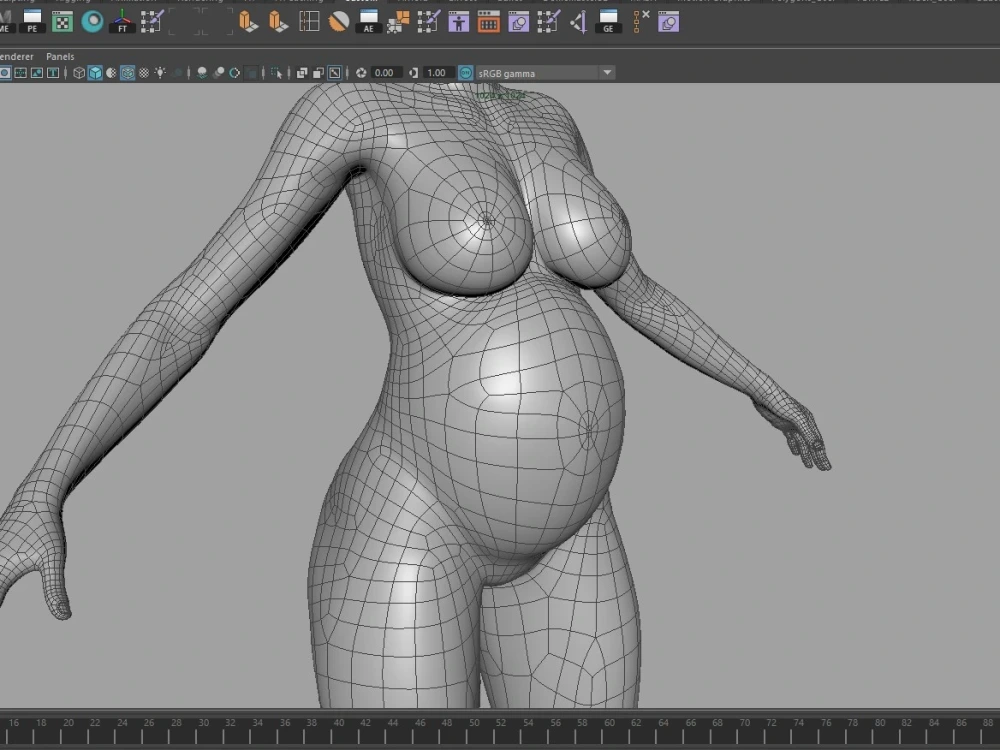Click the purple human figure shelf icon
The width and height of the screenshot is (1000, 750).
coord(459,22)
